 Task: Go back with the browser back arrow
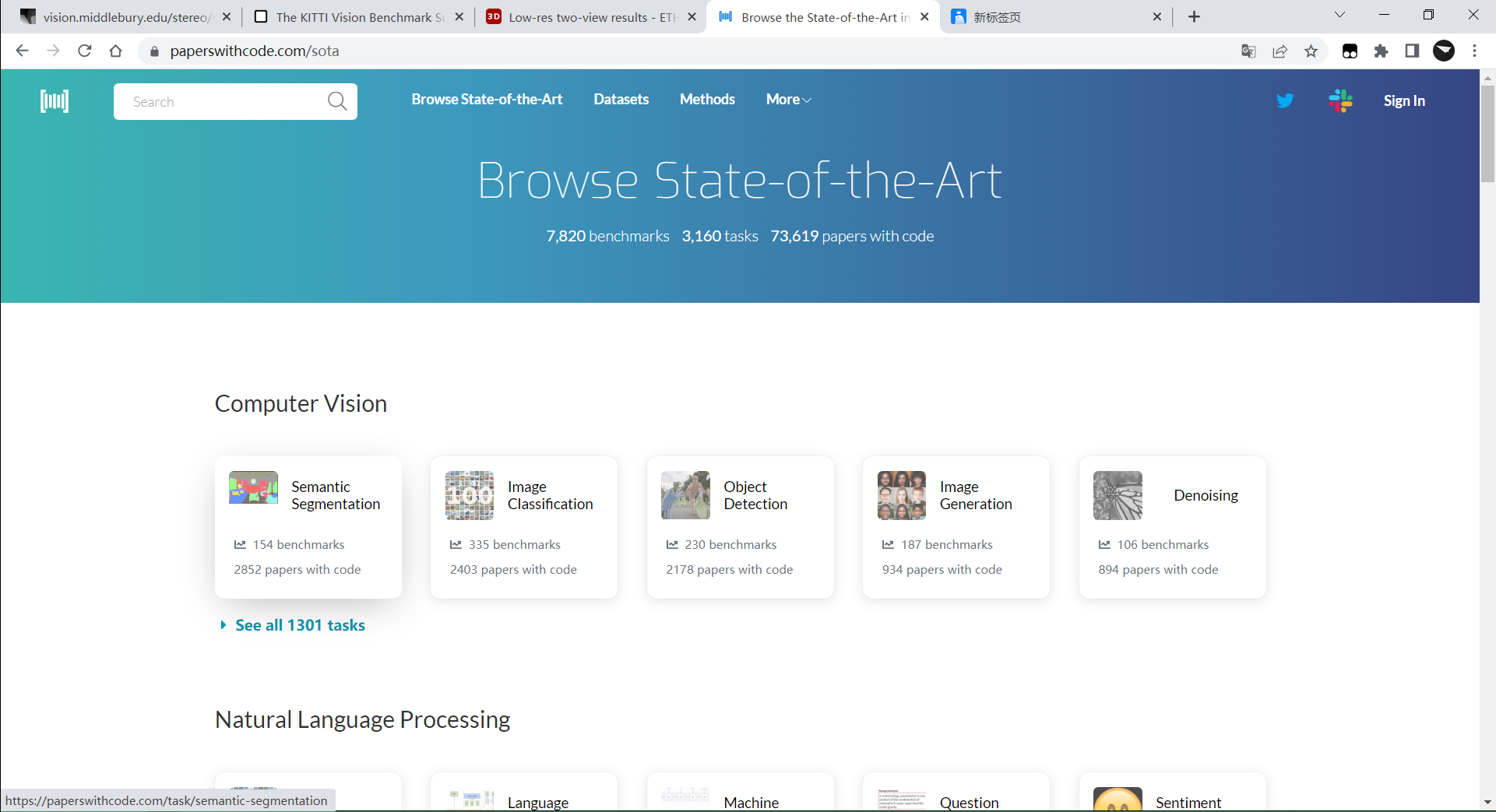pyautogui.click(x=22, y=51)
